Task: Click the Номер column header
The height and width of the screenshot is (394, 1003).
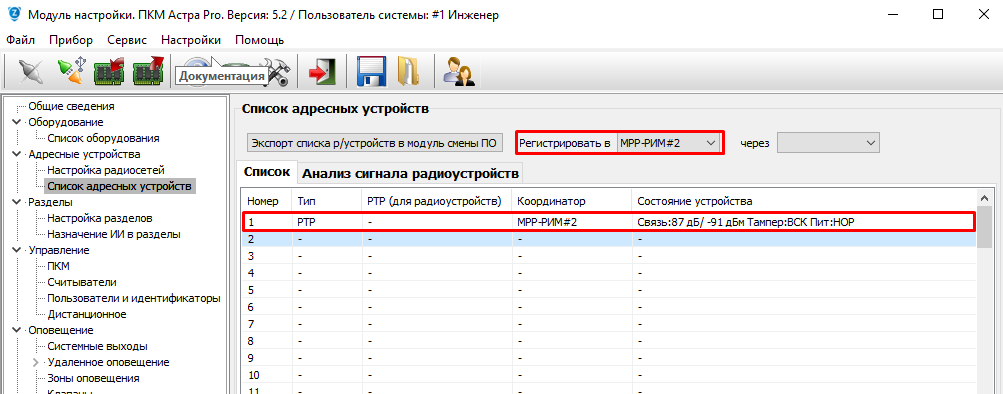Action: [x=266, y=201]
